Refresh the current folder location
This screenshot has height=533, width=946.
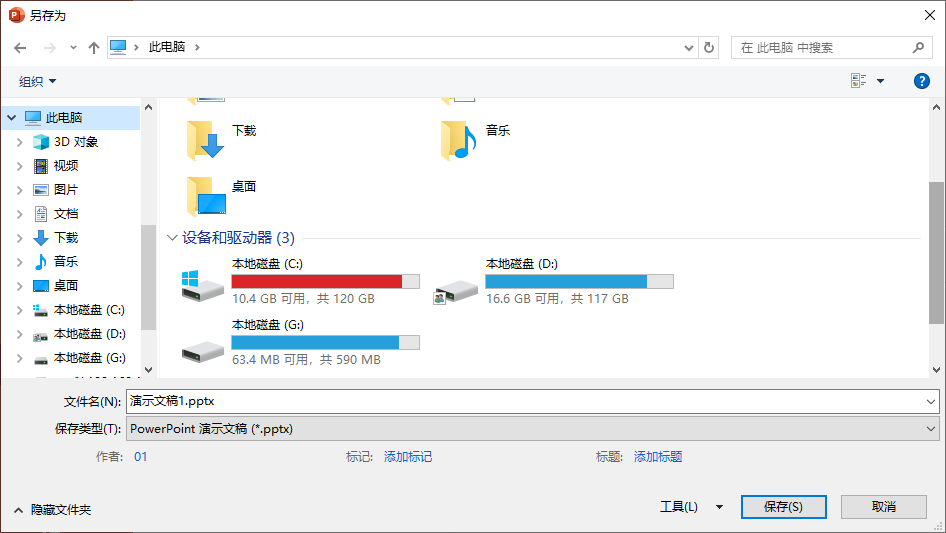coord(710,47)
